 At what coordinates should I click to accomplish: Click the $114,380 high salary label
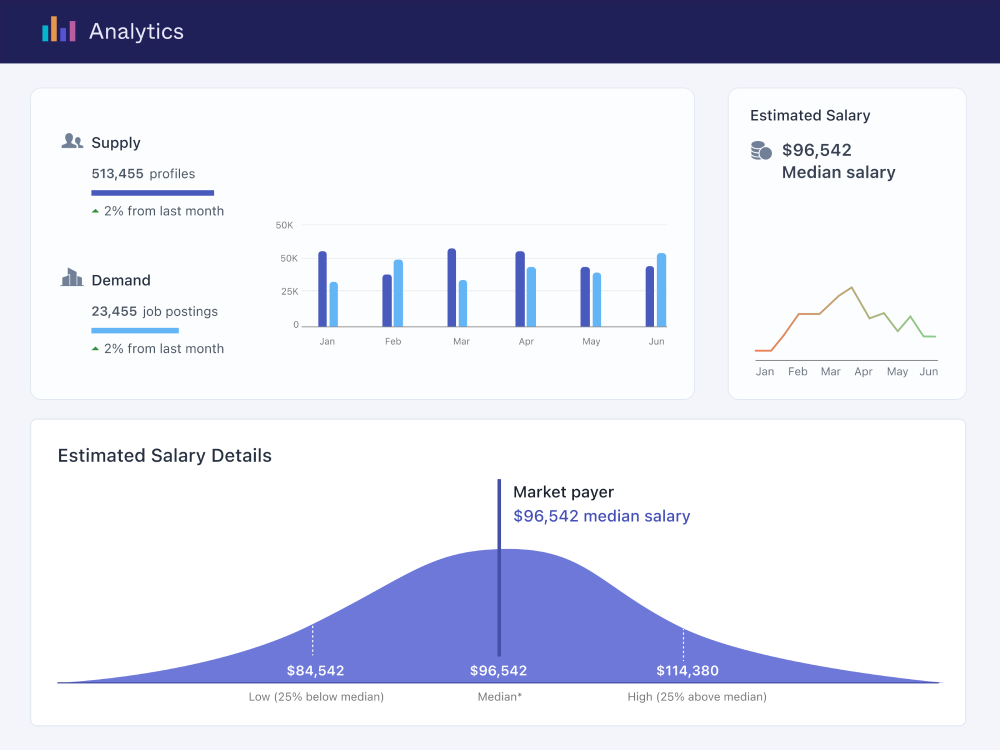click(687, 671)
